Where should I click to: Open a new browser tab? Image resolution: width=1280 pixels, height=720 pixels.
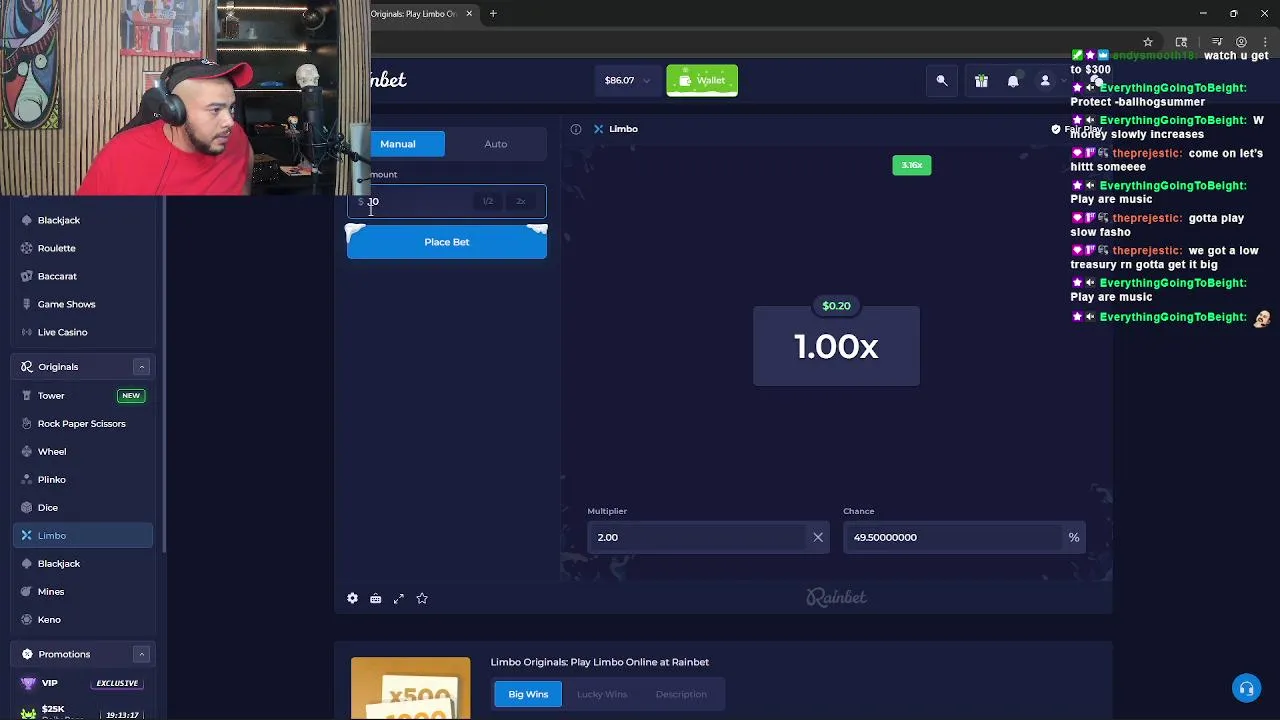point(493,14)
